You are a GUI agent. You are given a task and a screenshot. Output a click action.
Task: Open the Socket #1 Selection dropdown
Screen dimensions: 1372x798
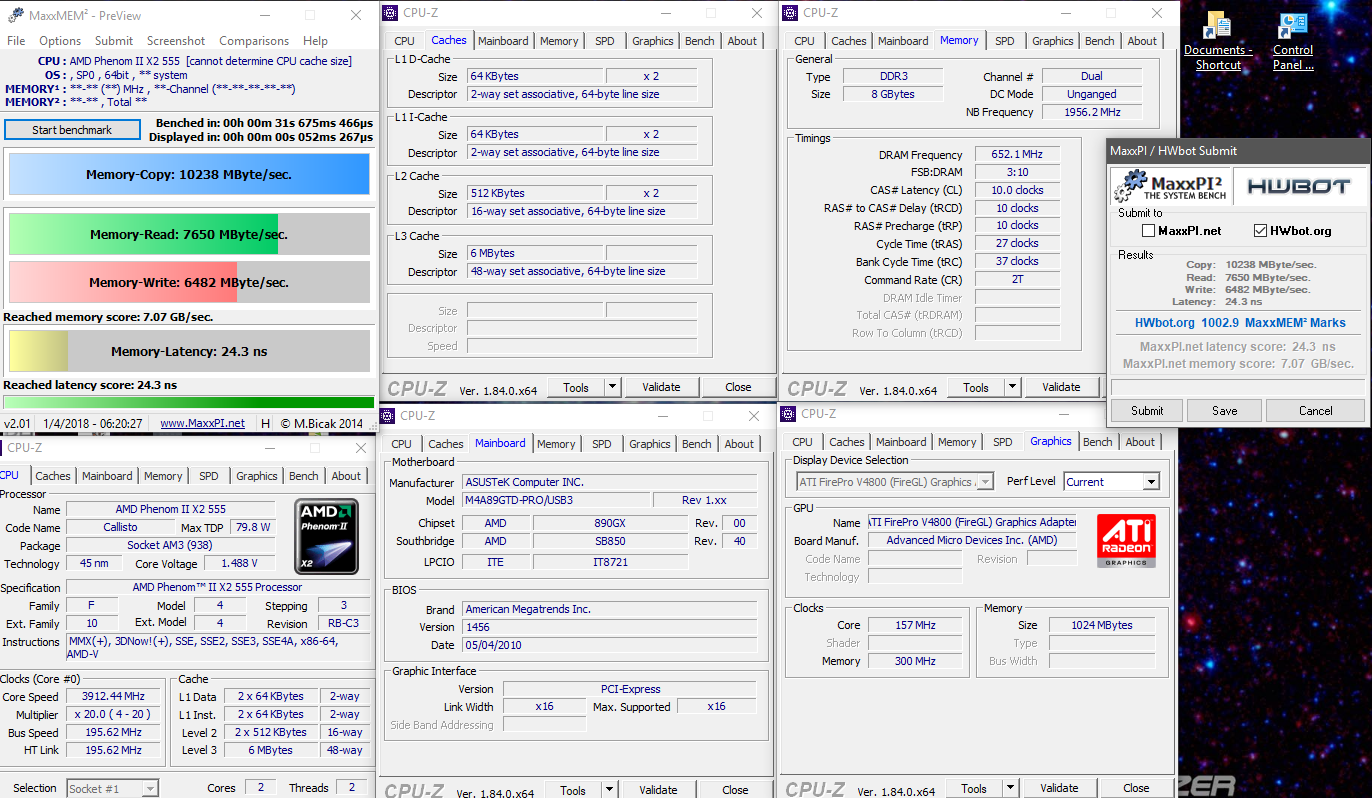(149, 789)
